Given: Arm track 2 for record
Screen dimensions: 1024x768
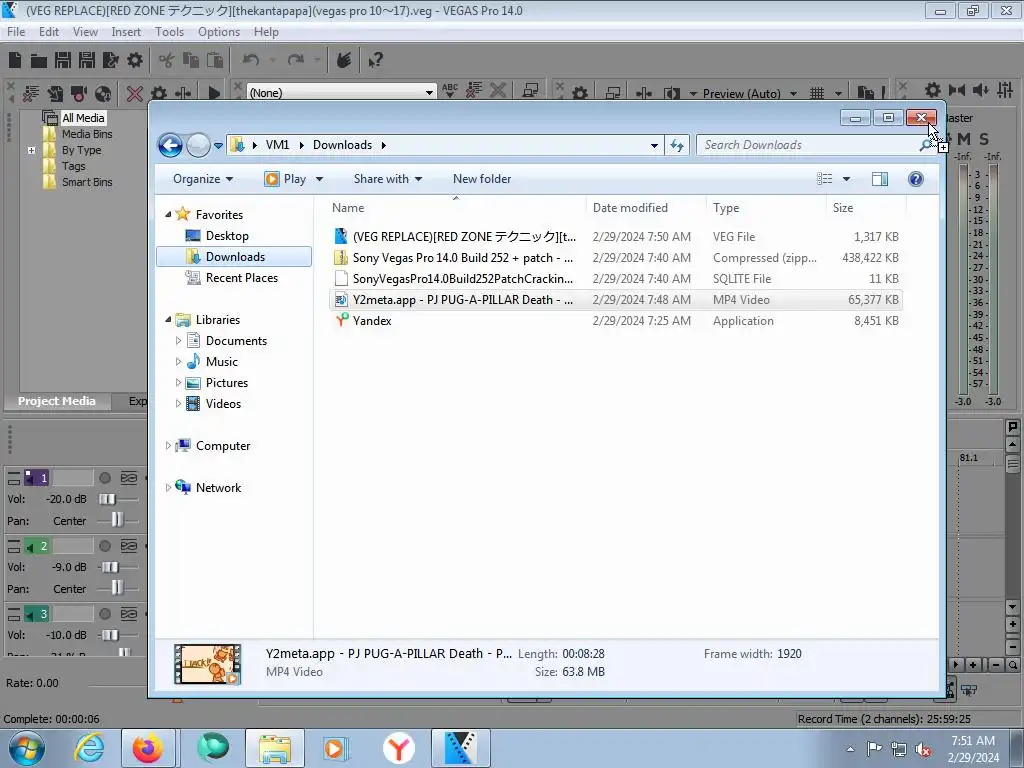Looking at the screenshot, I should pyautogui.click(x=104, y=546).
